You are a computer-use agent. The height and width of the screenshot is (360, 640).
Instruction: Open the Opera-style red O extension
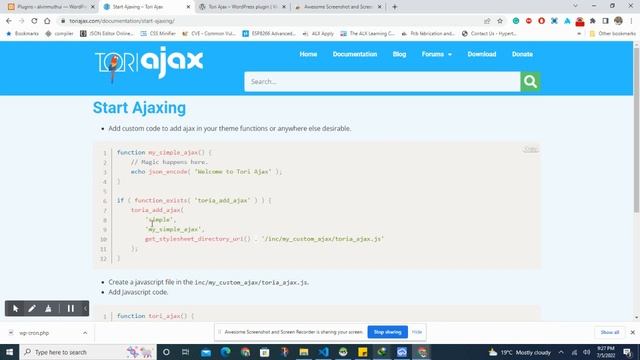coord(541,21)
